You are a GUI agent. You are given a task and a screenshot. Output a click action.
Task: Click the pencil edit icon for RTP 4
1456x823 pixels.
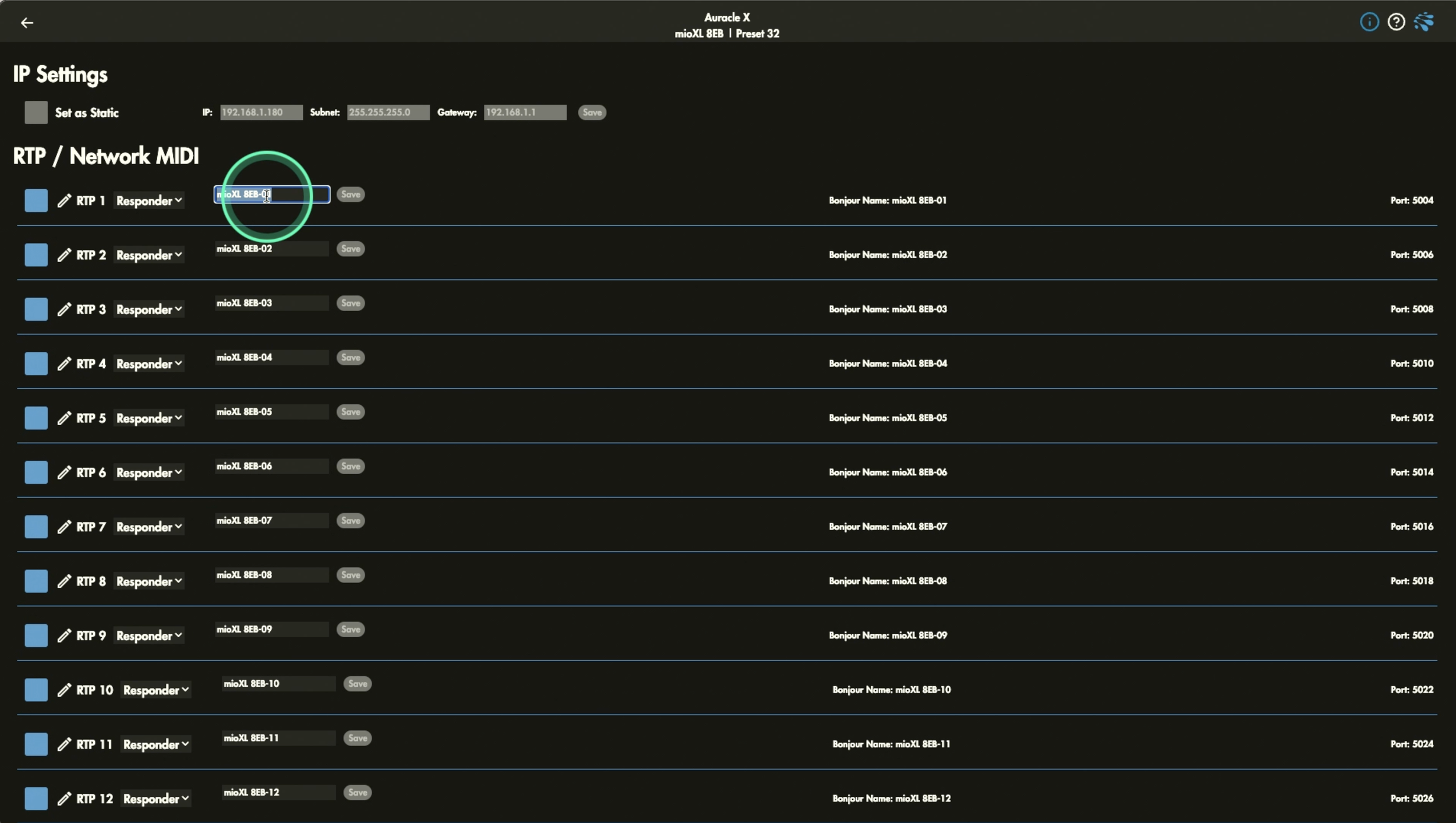pos(64,363)
